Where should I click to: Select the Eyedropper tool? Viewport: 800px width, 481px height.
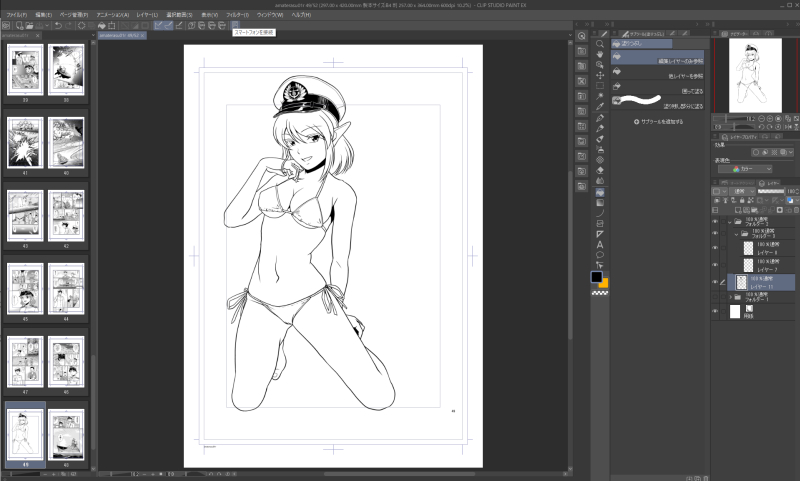pyautogui.click(x=600, y=107)
